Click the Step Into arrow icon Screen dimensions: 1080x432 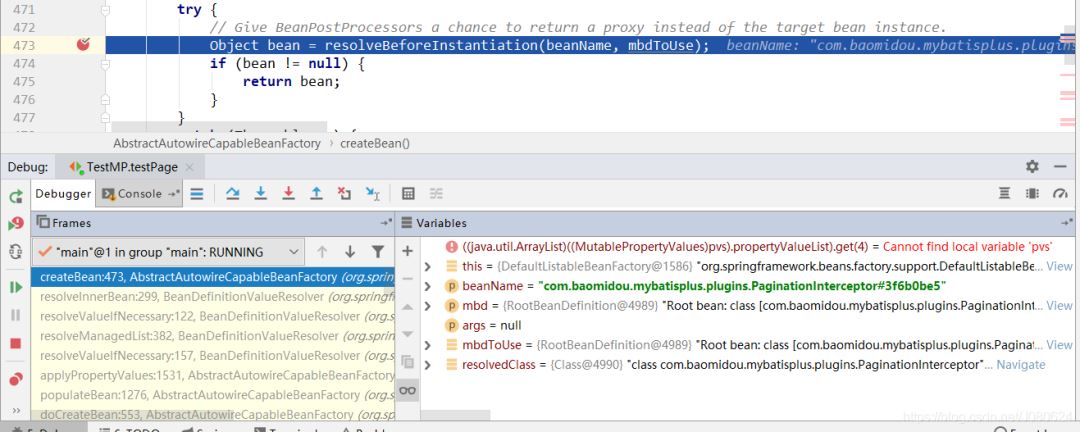(260, 194)
